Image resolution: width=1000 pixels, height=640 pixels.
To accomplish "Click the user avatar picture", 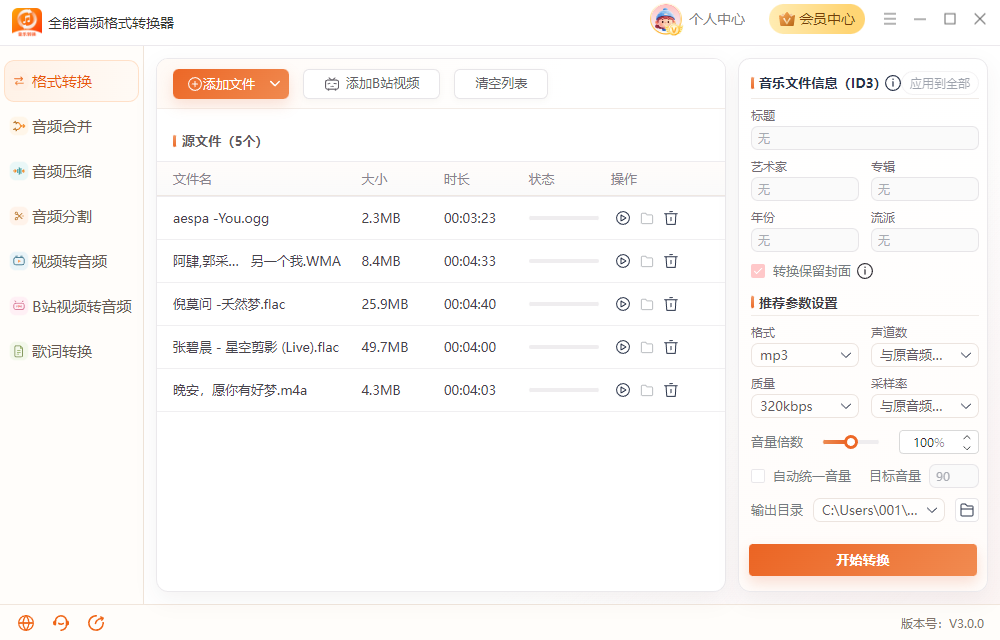I will click(x=666, y=19).
